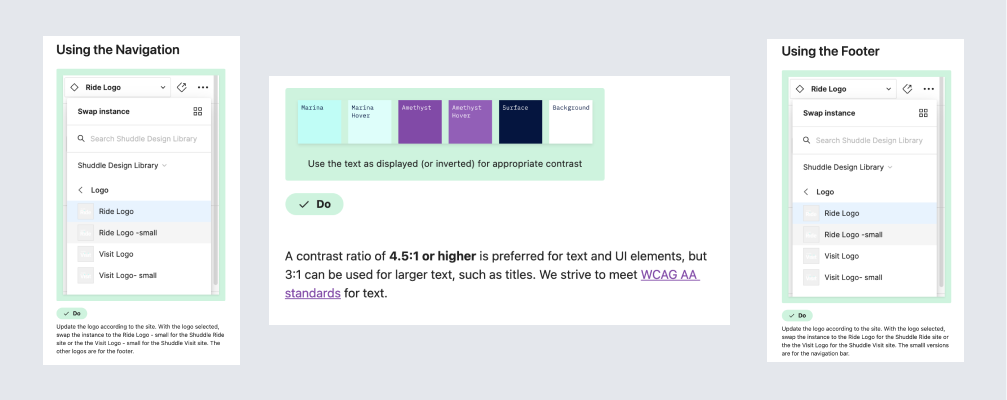This screenshot has width=1007, height=400.
Task: Open Shuddle Design Library dropdown in the Footer panel
Action: tap(847, 167)
